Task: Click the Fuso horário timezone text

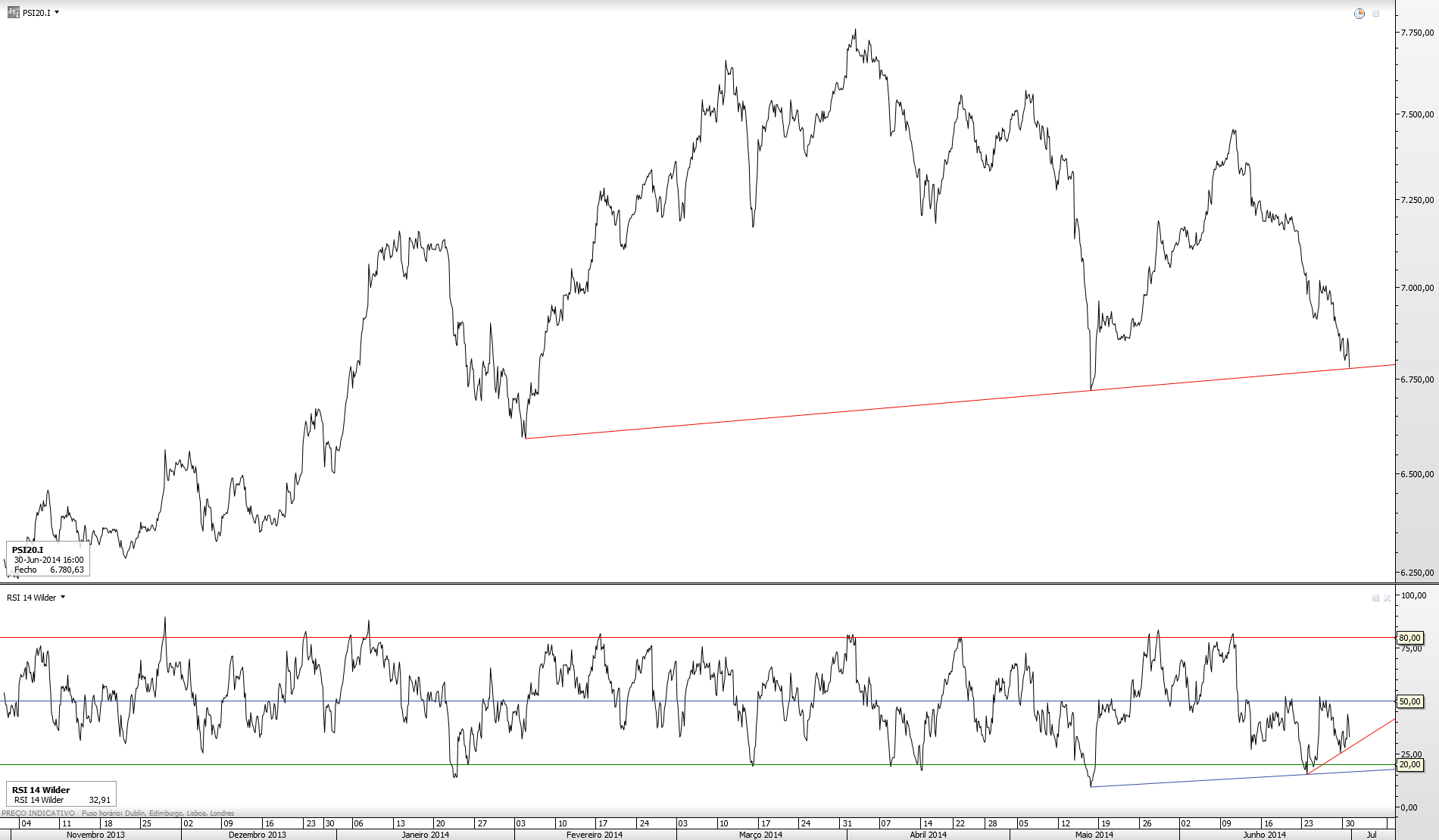Action: coord(158,813)
